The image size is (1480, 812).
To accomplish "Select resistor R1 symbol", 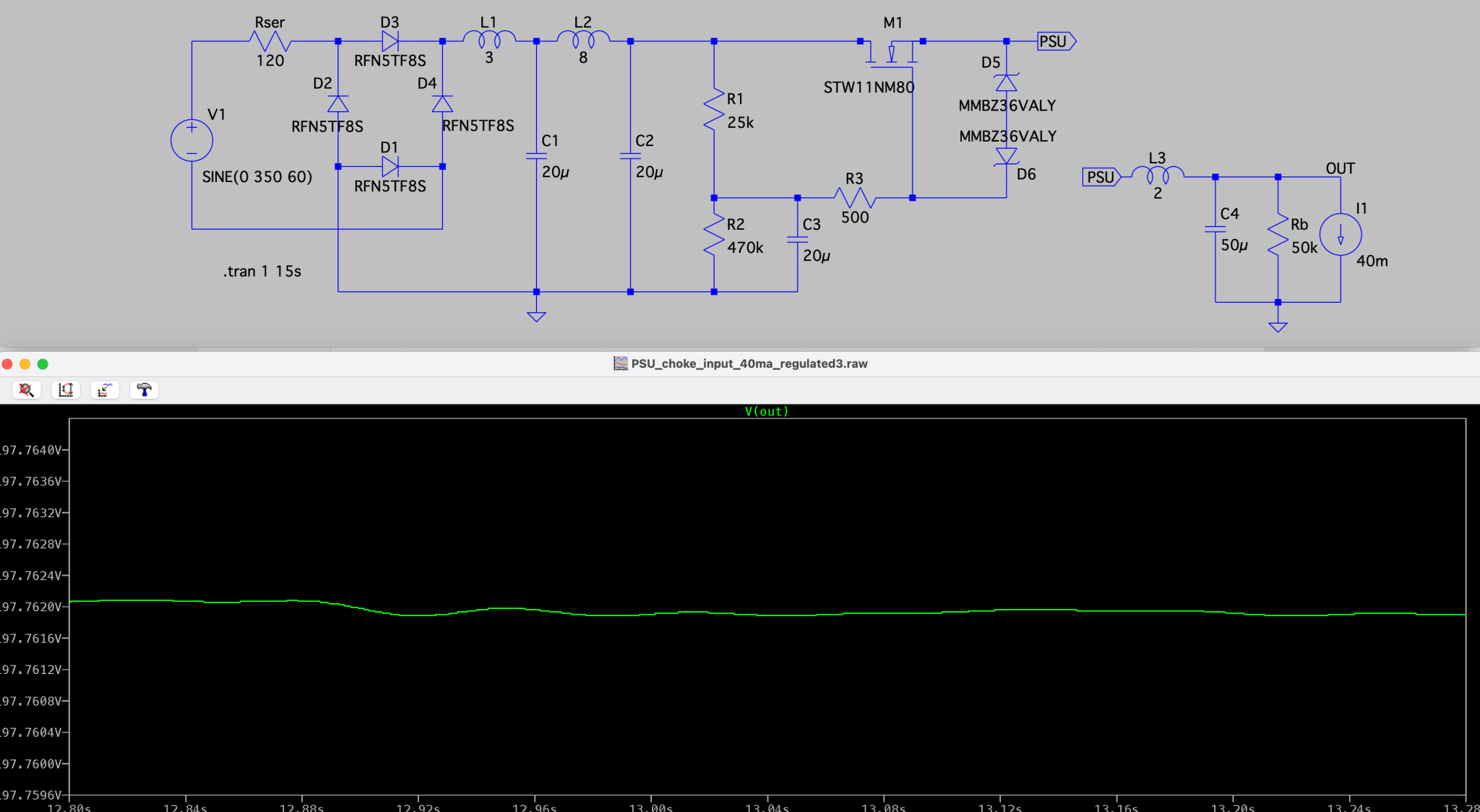I will pos(714,110).
